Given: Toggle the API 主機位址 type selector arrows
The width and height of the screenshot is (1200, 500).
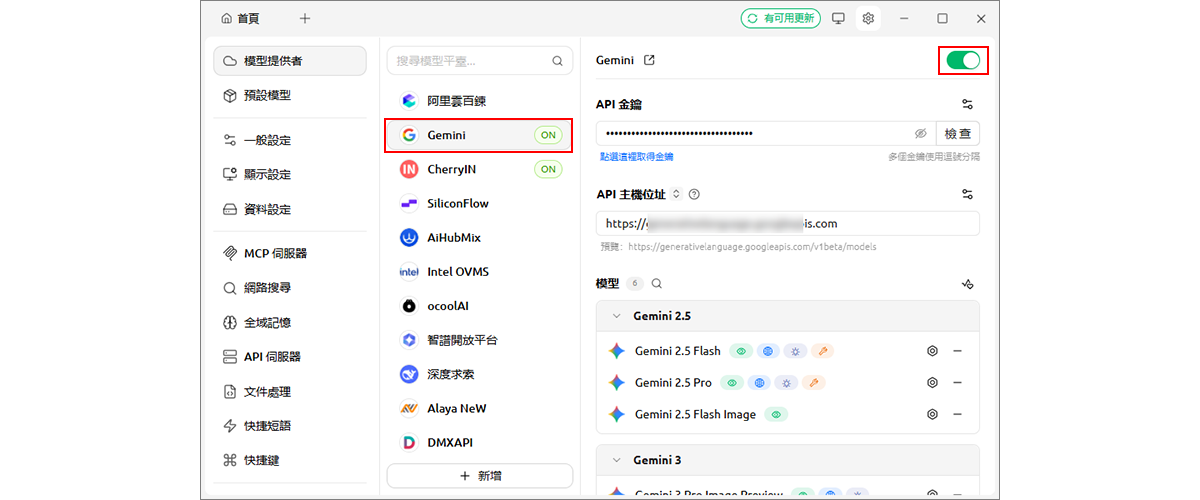Looking at the screenshot, I should click(x=676, y=194).
